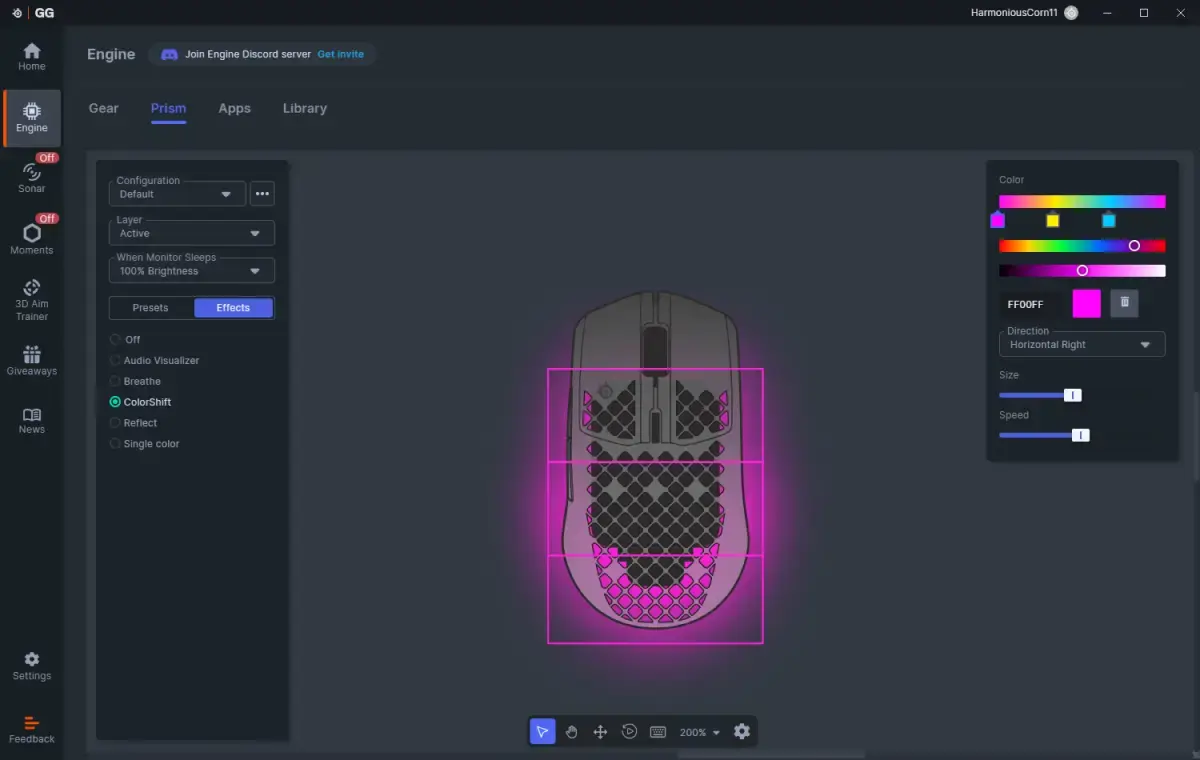Open the When Monitor Sleeps dropdown

191,271
